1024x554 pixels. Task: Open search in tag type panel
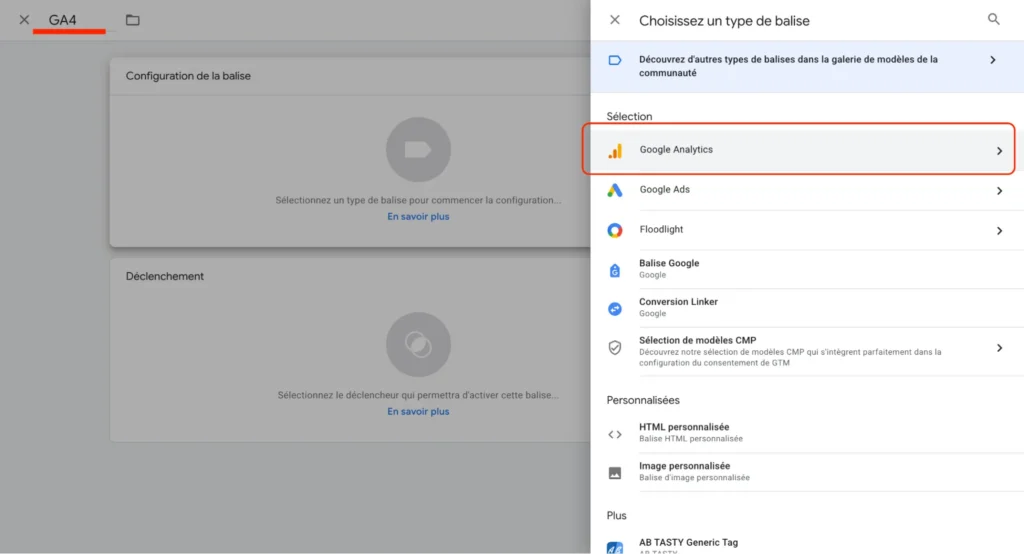(993, 19)
